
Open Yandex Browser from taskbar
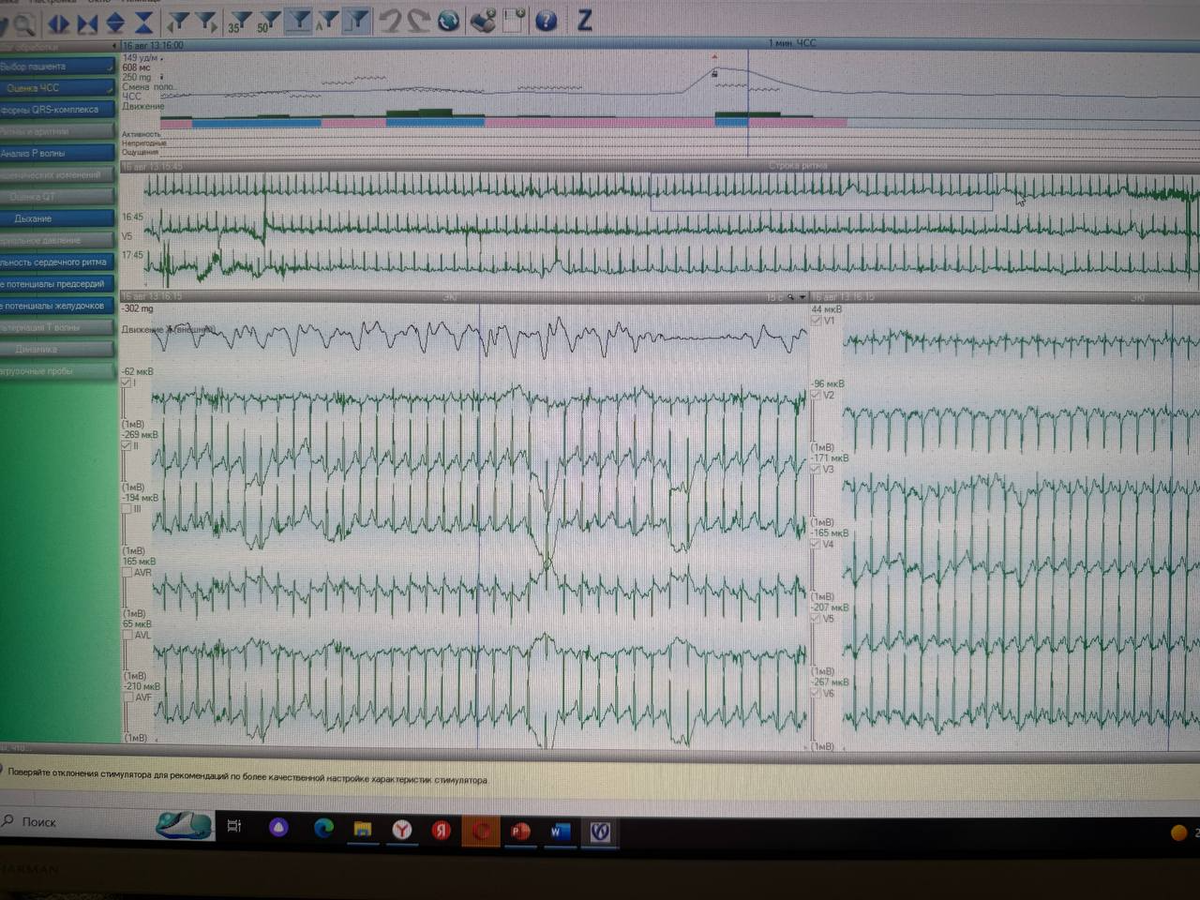[401, 828]
